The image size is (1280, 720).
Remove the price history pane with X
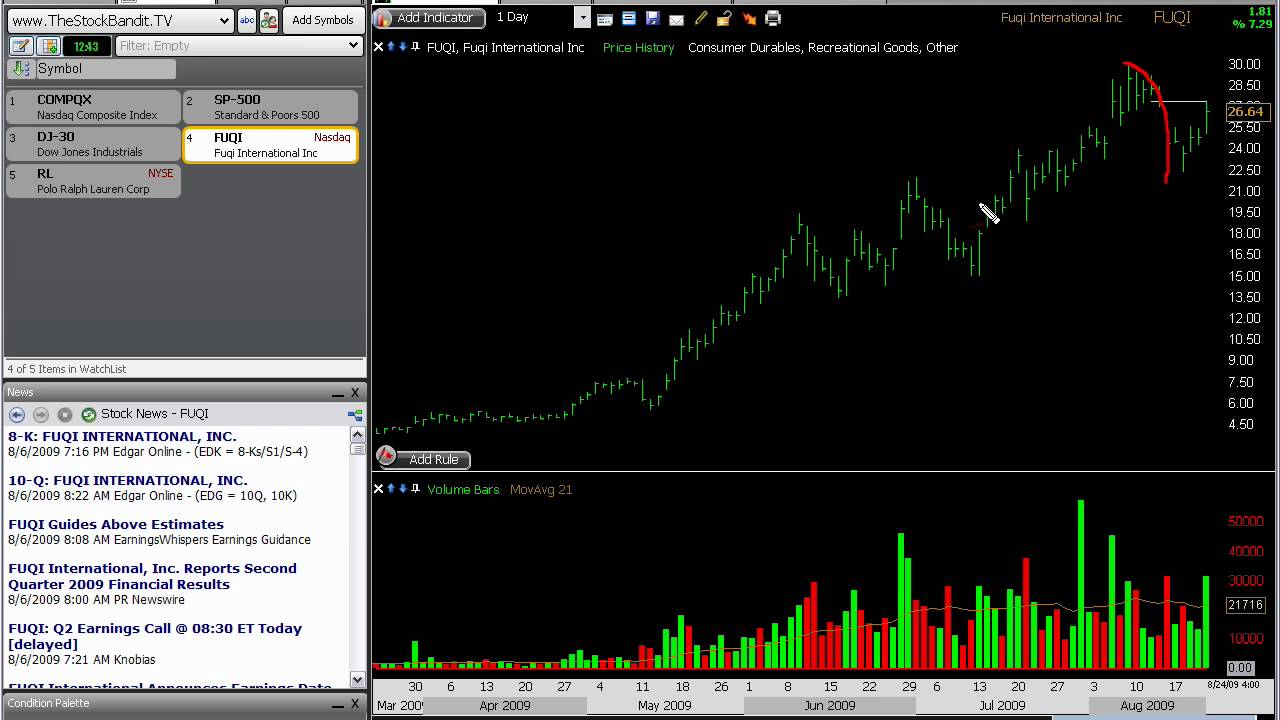[x=379, y=47]
